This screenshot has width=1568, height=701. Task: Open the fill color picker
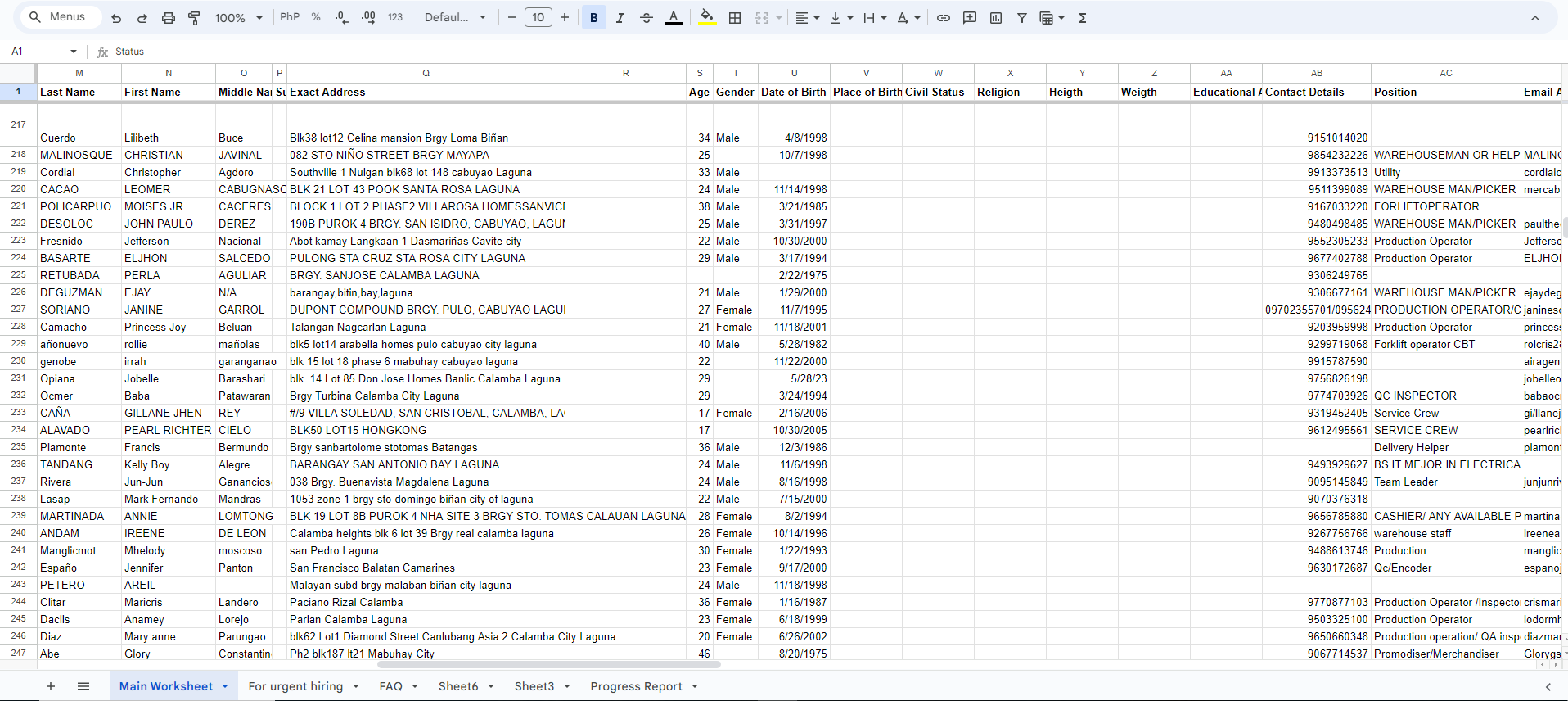[708, 17]
